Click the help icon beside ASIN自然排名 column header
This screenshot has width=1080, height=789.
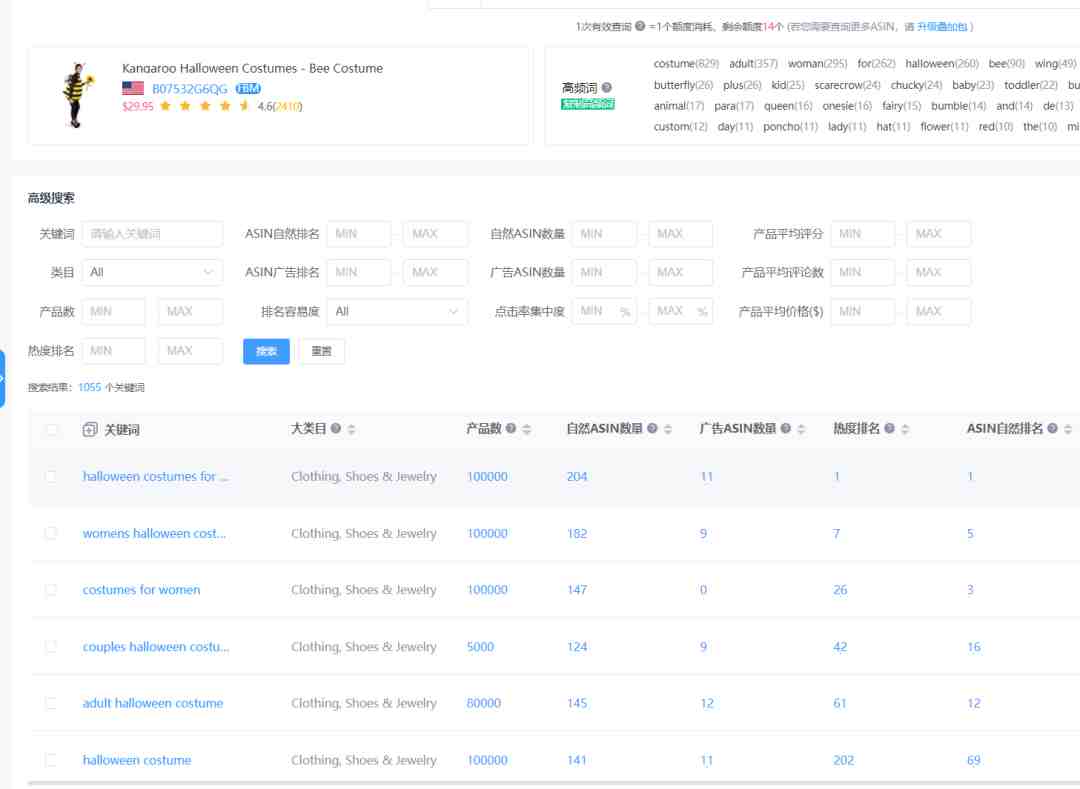(1052, 428)
